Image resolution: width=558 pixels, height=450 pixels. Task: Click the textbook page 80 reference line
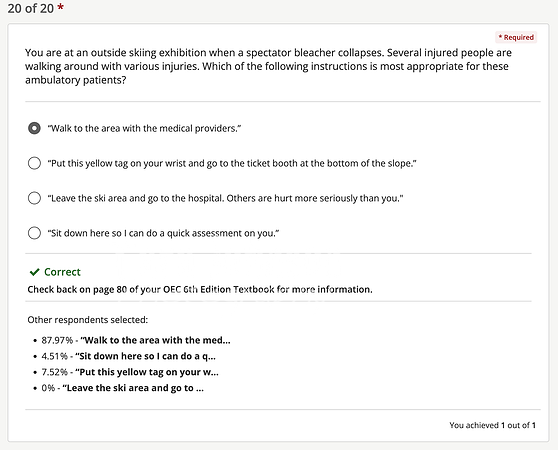[x=200, y=289]
